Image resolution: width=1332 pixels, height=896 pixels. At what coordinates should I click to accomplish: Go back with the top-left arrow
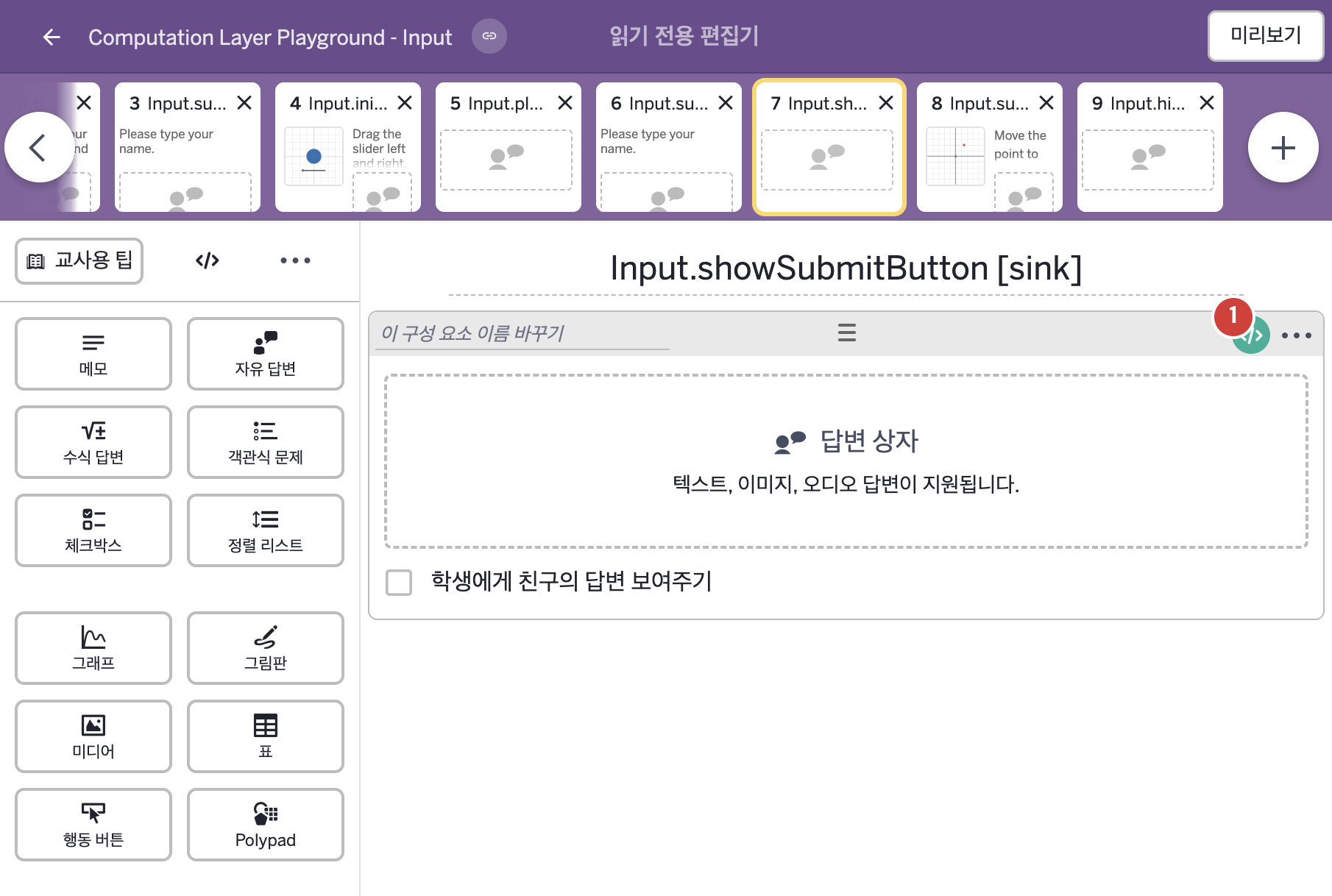[51, 37]
